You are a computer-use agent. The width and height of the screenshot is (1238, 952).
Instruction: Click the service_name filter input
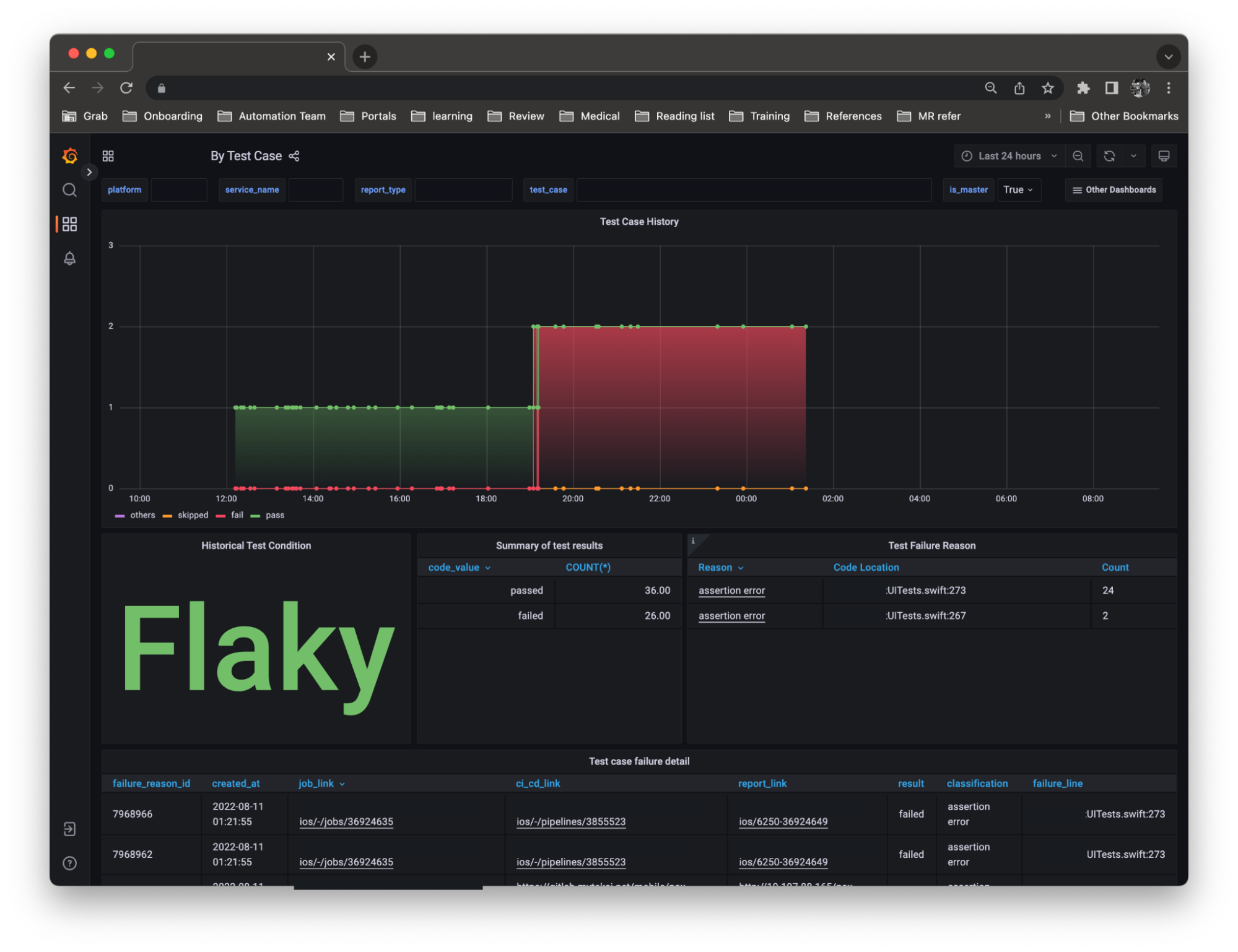(x=316, y=190)
